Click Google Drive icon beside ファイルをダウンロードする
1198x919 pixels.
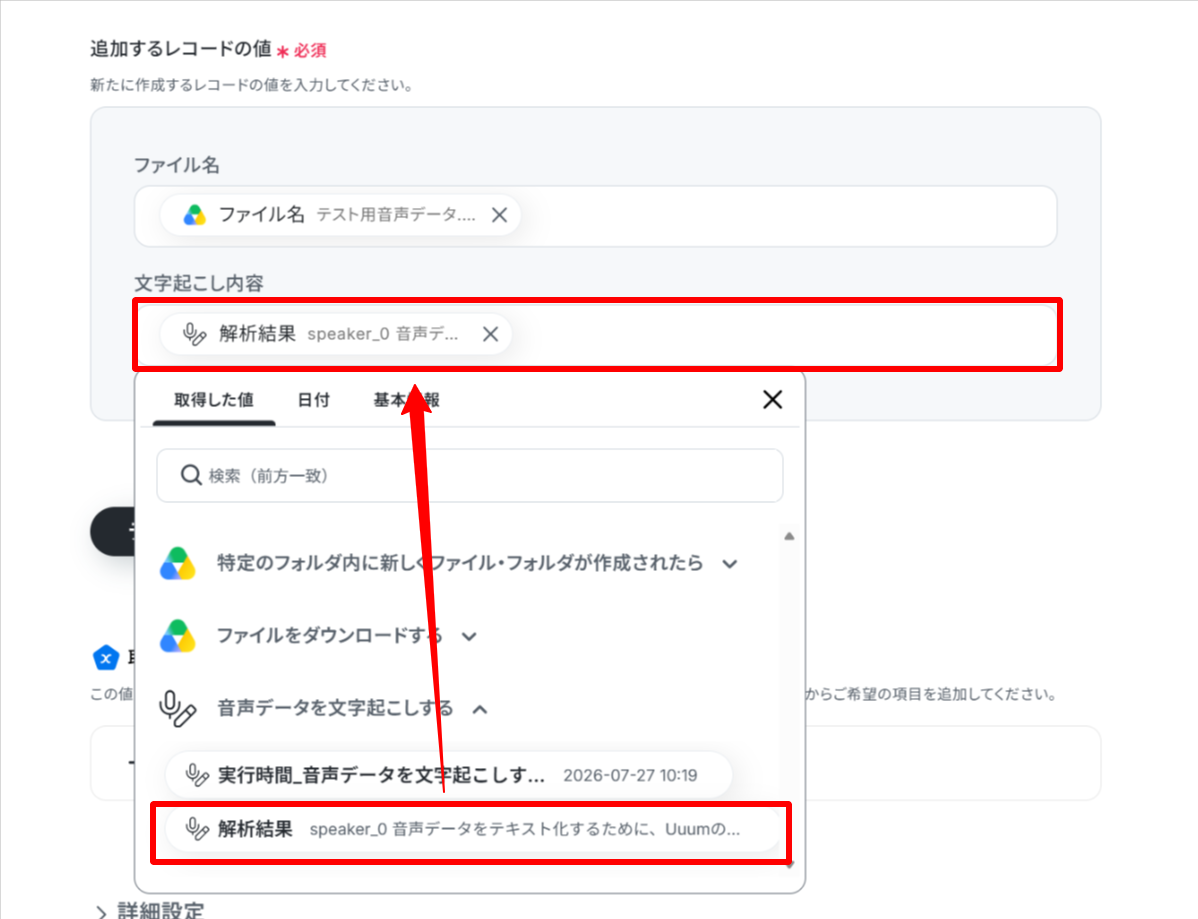[178, 636]
